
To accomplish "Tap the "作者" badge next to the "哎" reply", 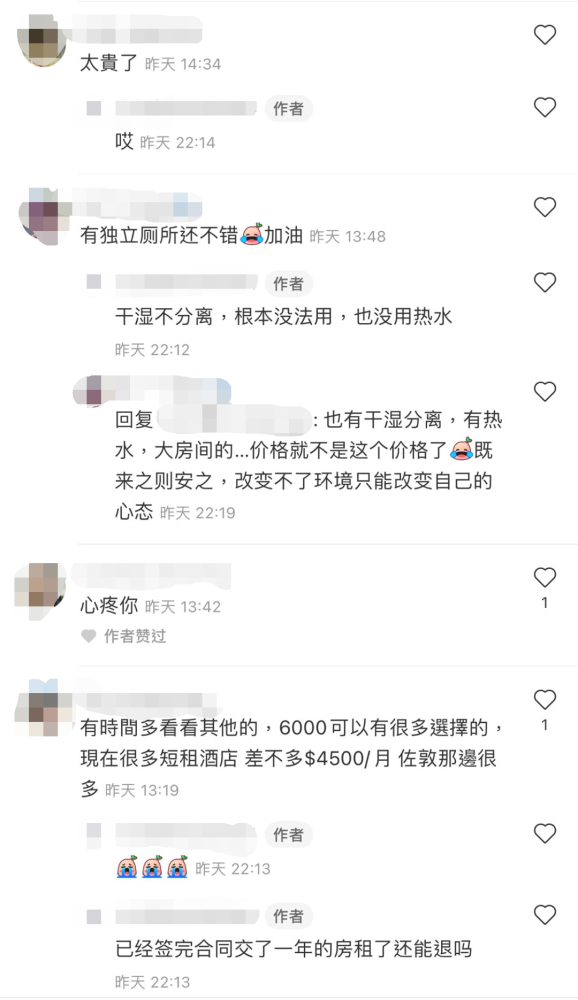I will [288, 108].
